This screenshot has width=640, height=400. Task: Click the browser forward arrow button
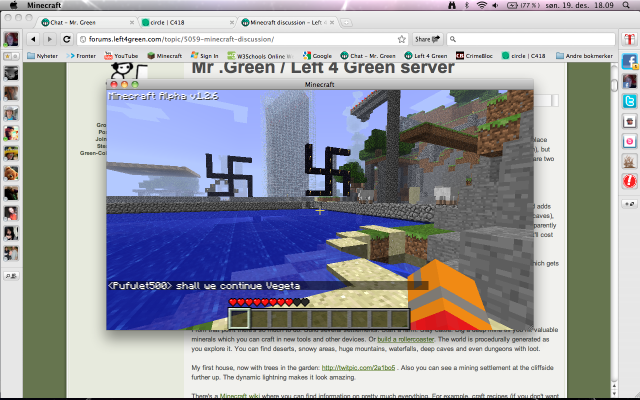[x=49, y=39]
